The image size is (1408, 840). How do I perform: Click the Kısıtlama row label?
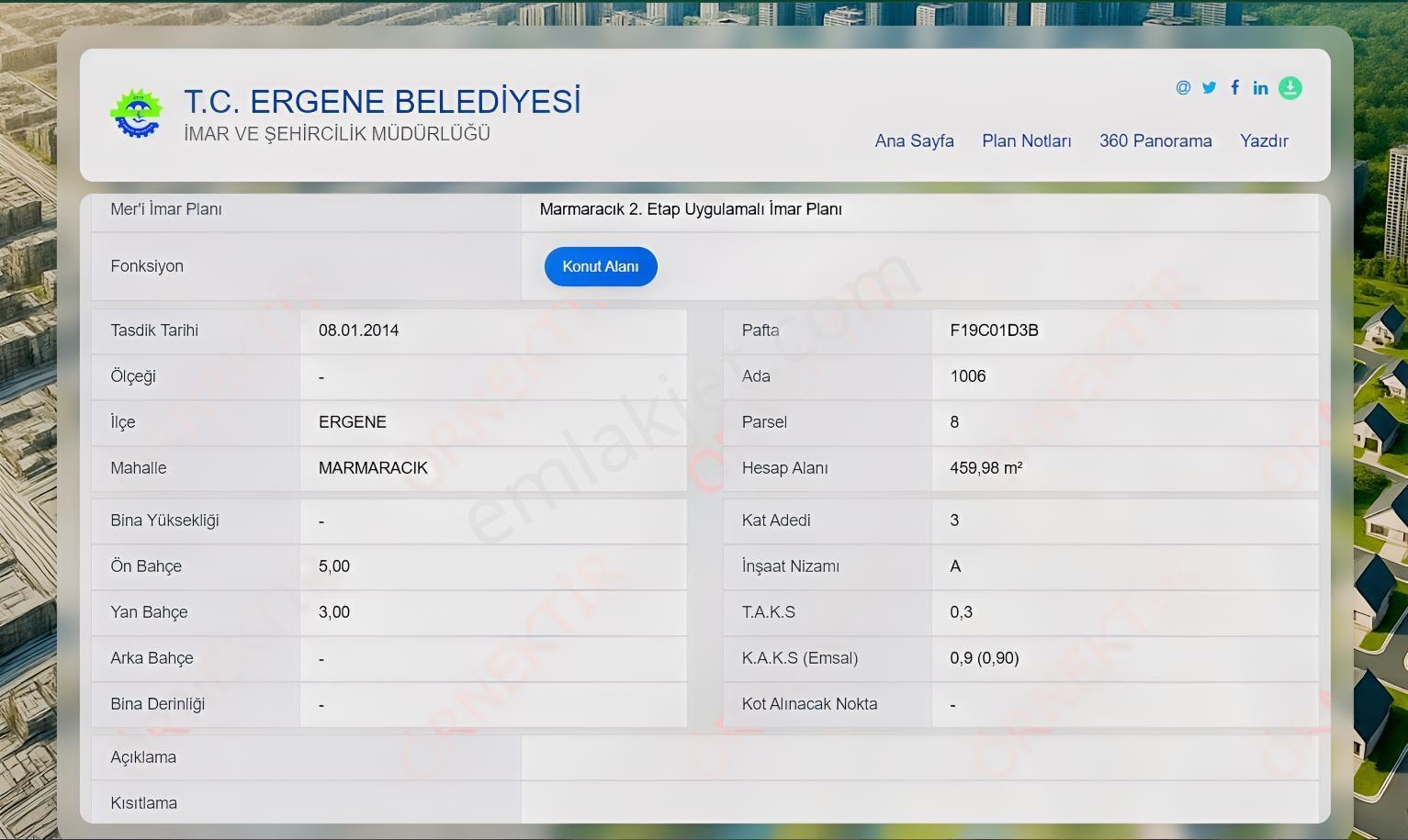click(144, 803)
